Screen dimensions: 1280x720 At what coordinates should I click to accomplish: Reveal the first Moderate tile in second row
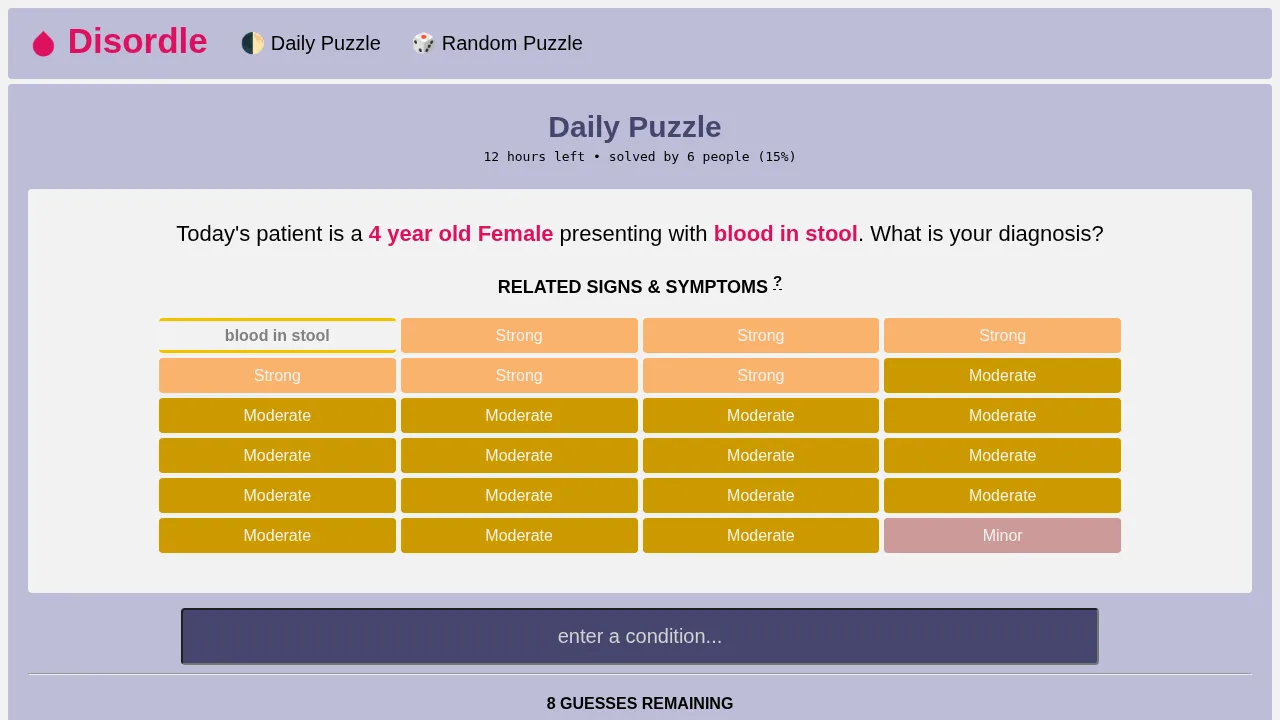coord(1002,376)
